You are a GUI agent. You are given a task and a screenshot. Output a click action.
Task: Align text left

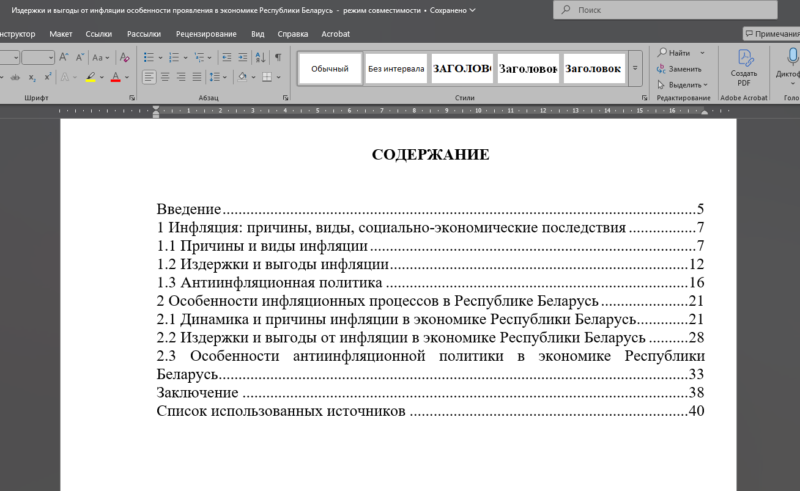coord(149,77)
